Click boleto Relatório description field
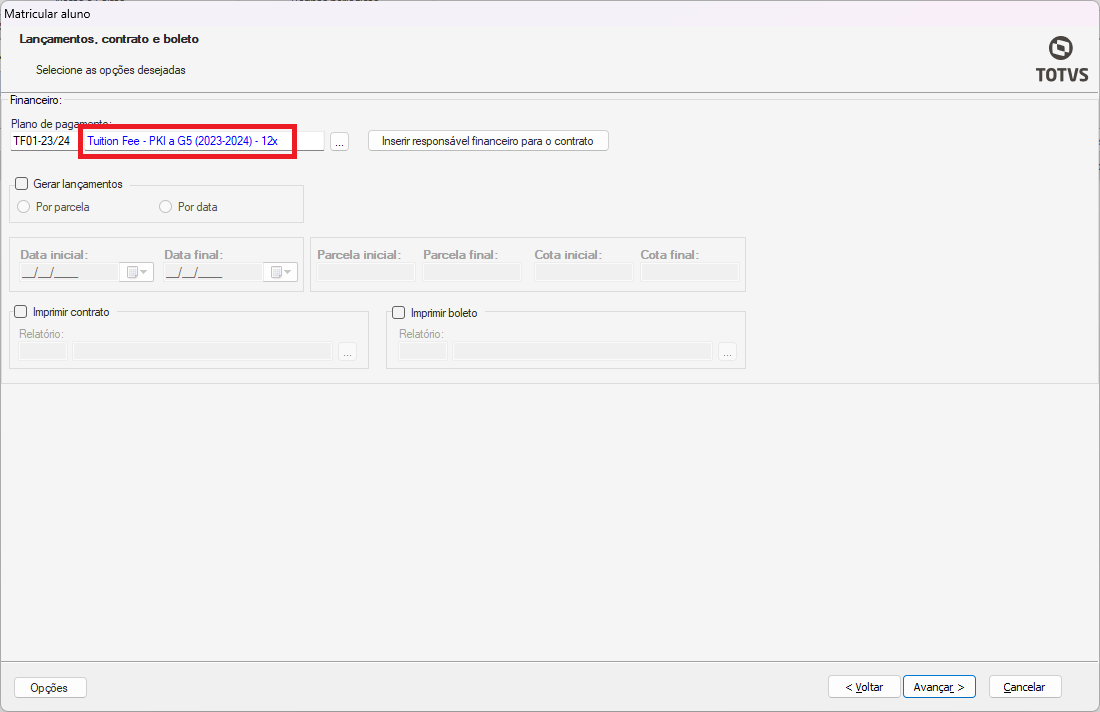The width and height of the screenshot is (1100, 712). (x=582, y=351)
